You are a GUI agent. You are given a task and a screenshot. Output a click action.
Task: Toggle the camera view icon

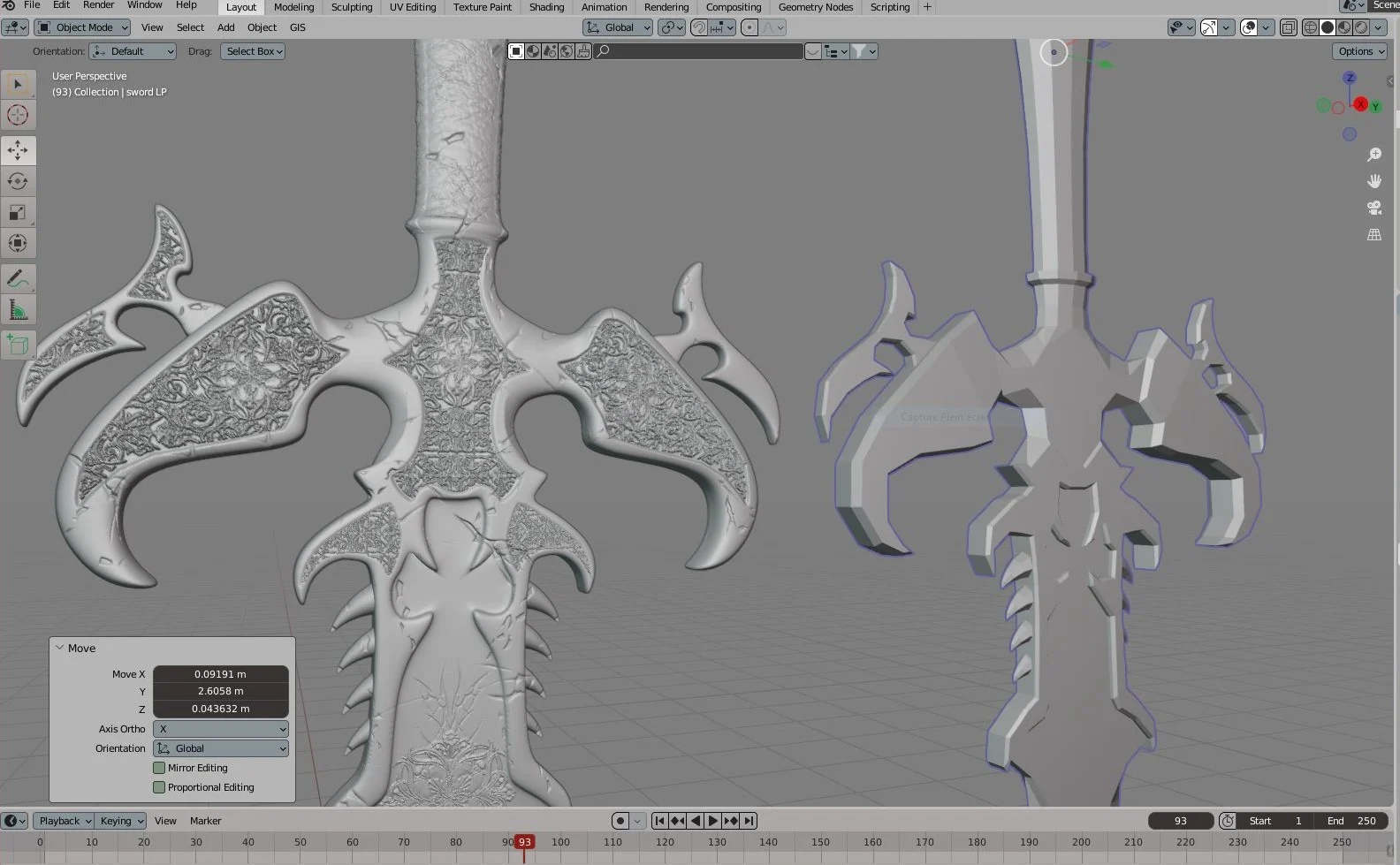[x=1374, y=208]
